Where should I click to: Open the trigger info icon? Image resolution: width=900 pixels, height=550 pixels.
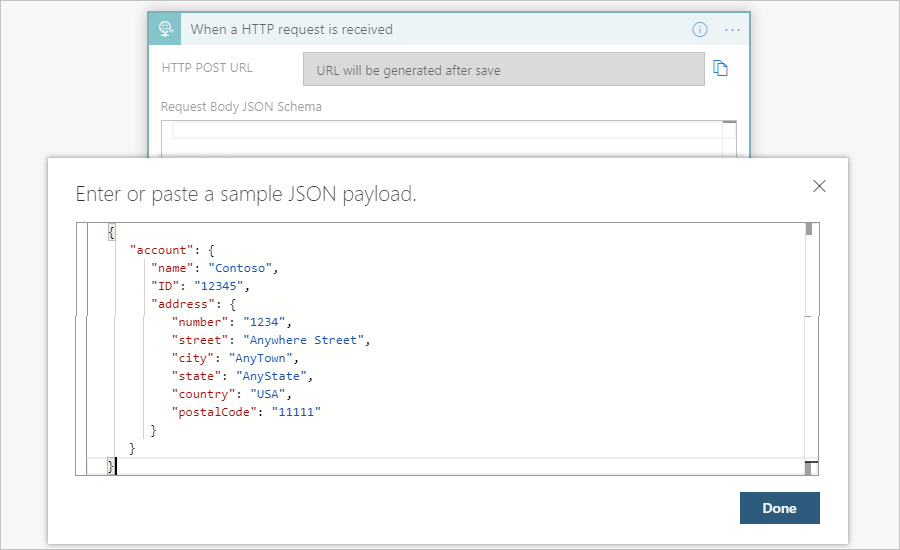click(700, 29)
